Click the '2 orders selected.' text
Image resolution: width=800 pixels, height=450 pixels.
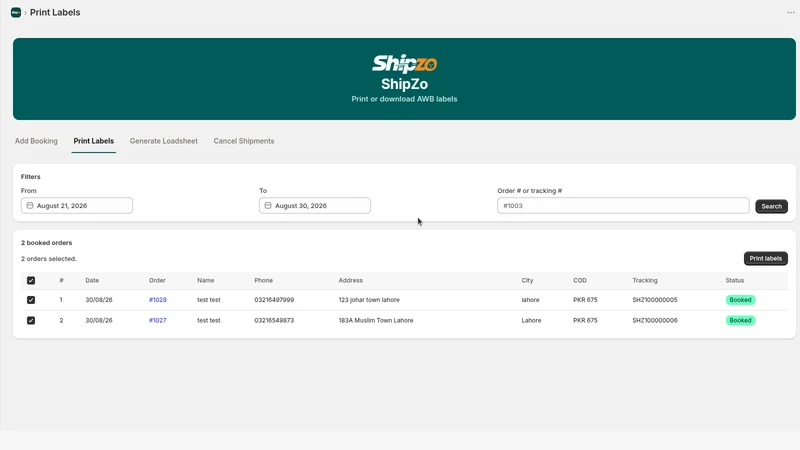click(49, 259)
